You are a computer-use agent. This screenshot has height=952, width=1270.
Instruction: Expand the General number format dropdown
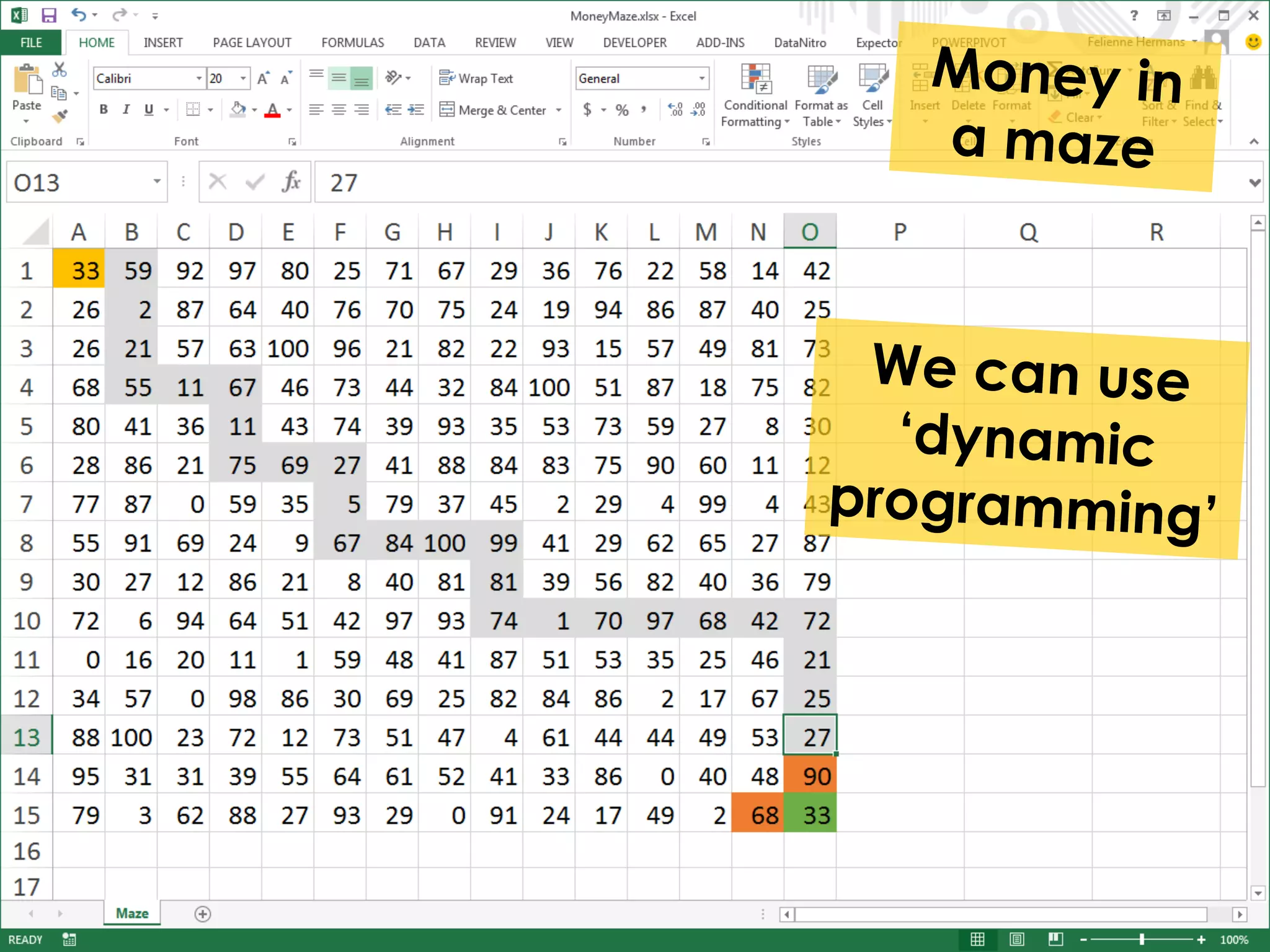tap(701, 79)
